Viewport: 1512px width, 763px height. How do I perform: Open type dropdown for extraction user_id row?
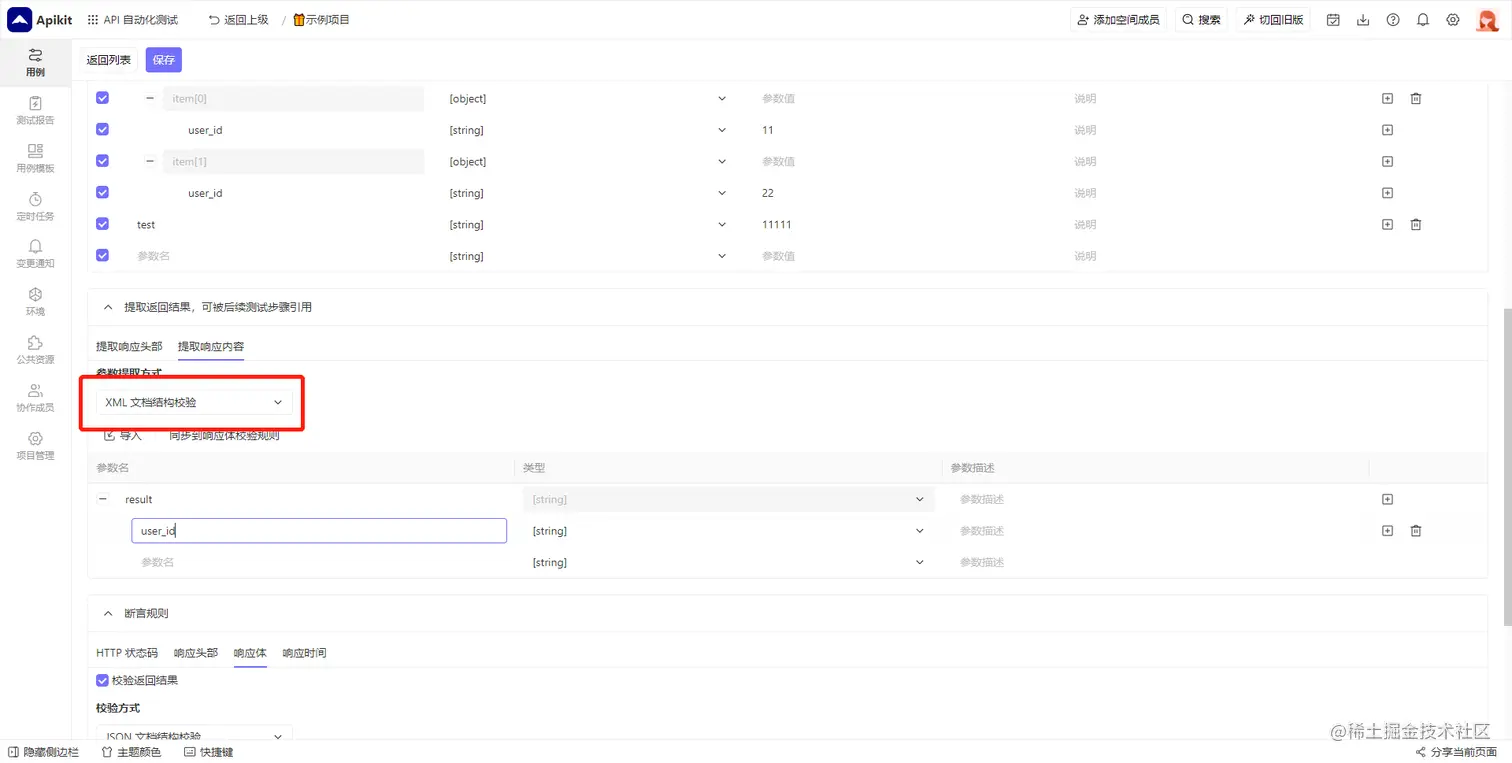click(x=728, y=531)
